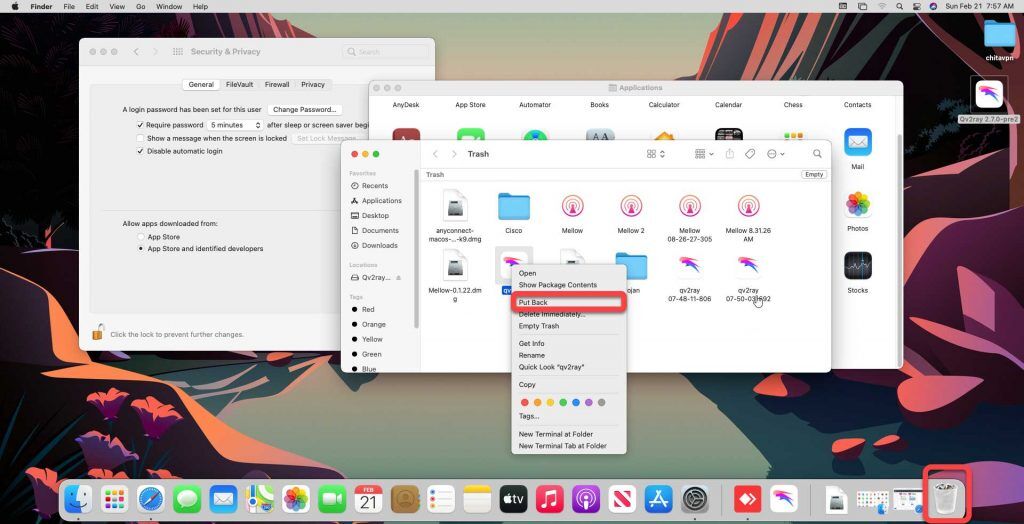Click the Change Password button

pyautogui.click(x=304, y=109)
